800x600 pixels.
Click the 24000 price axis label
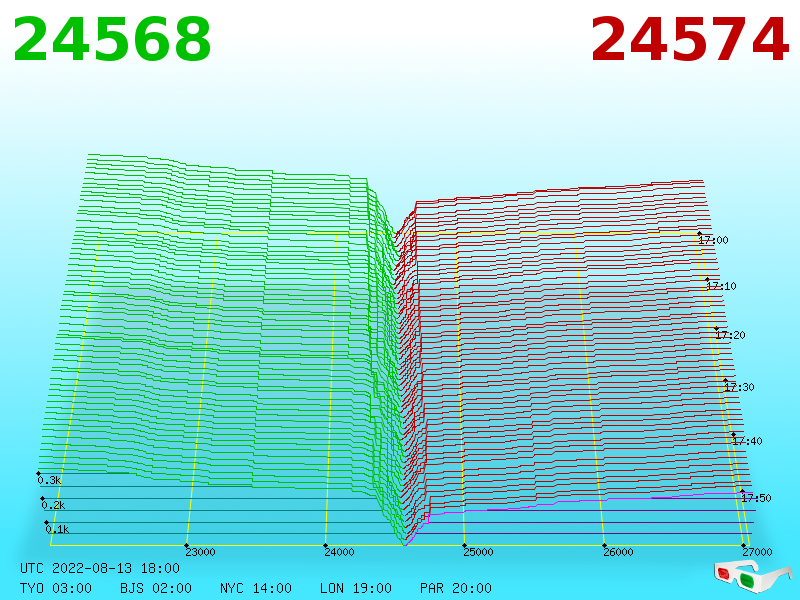(339, 552)
